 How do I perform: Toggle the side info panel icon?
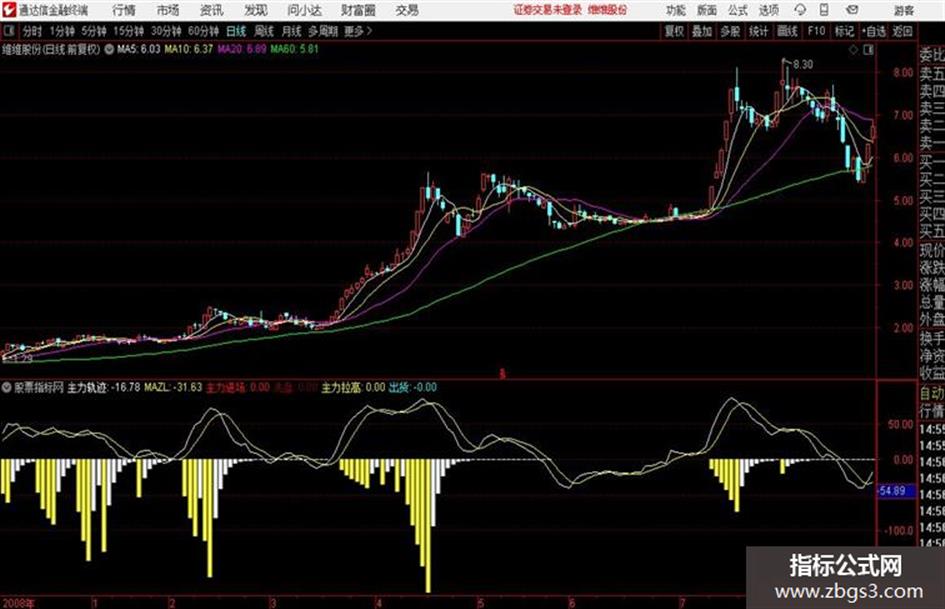[x=868, y=51]
